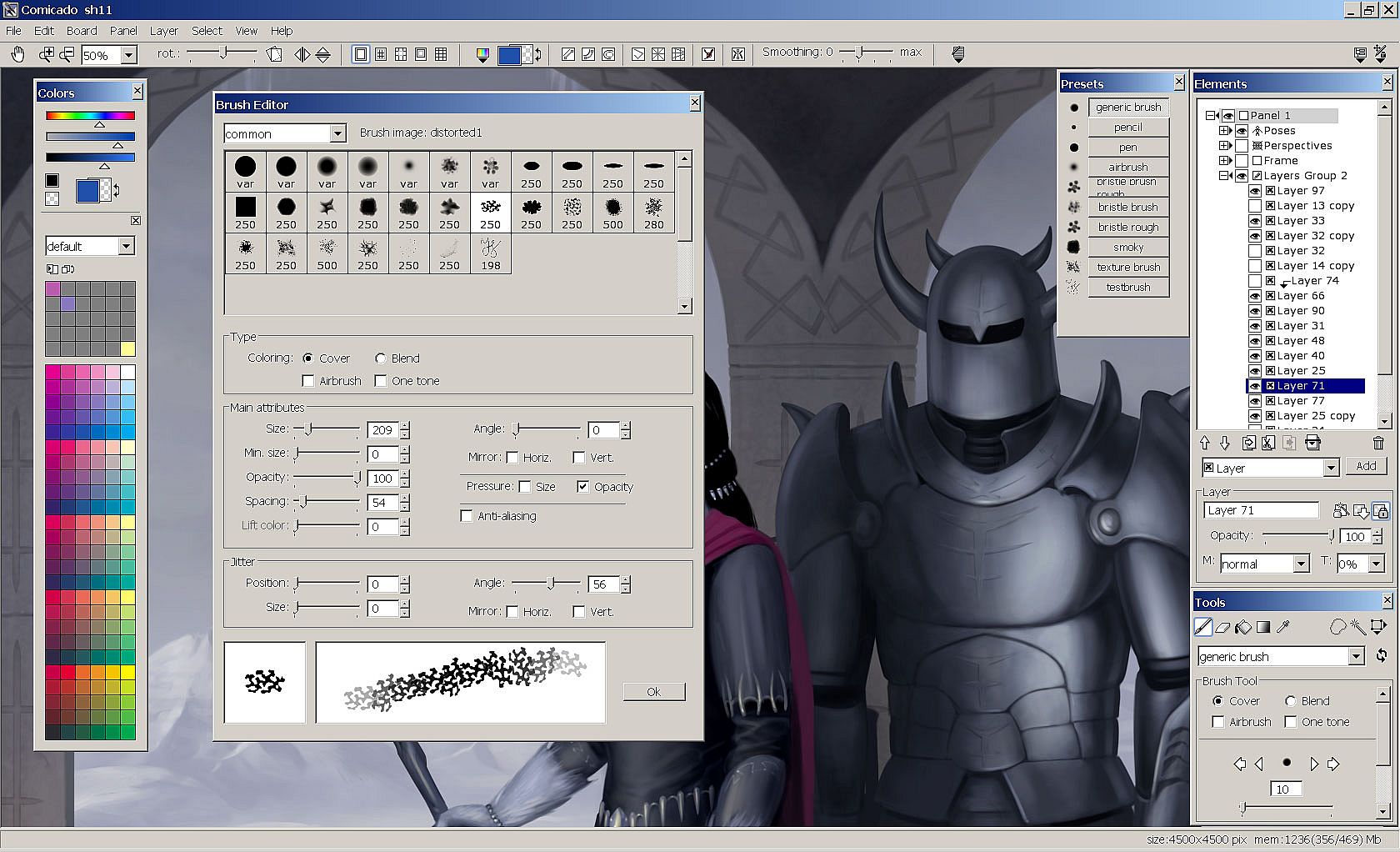Select the Paint Bucket fill tool
The height and width of the screenshot is (852, 1400).
coord(1243,627)
